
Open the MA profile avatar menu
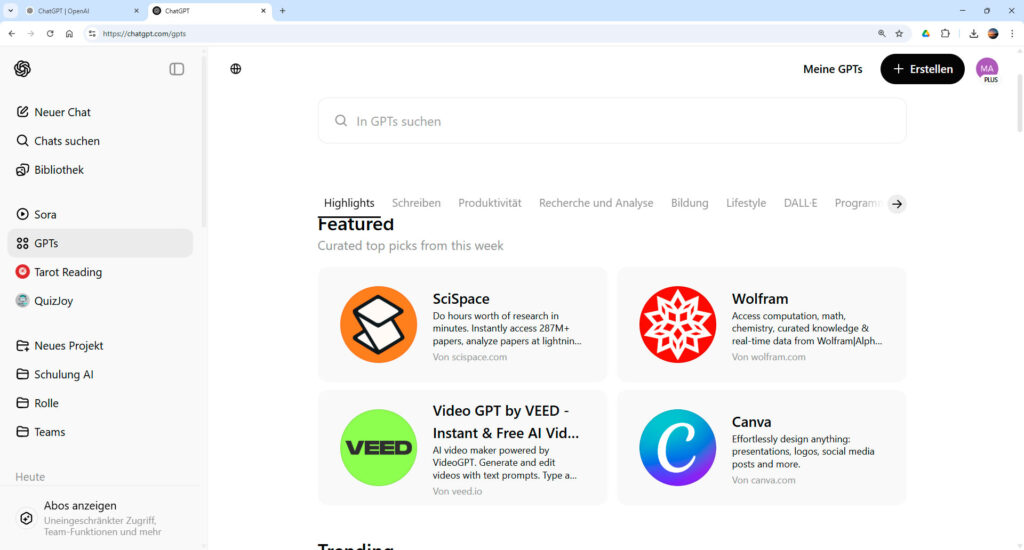[987, 69]
